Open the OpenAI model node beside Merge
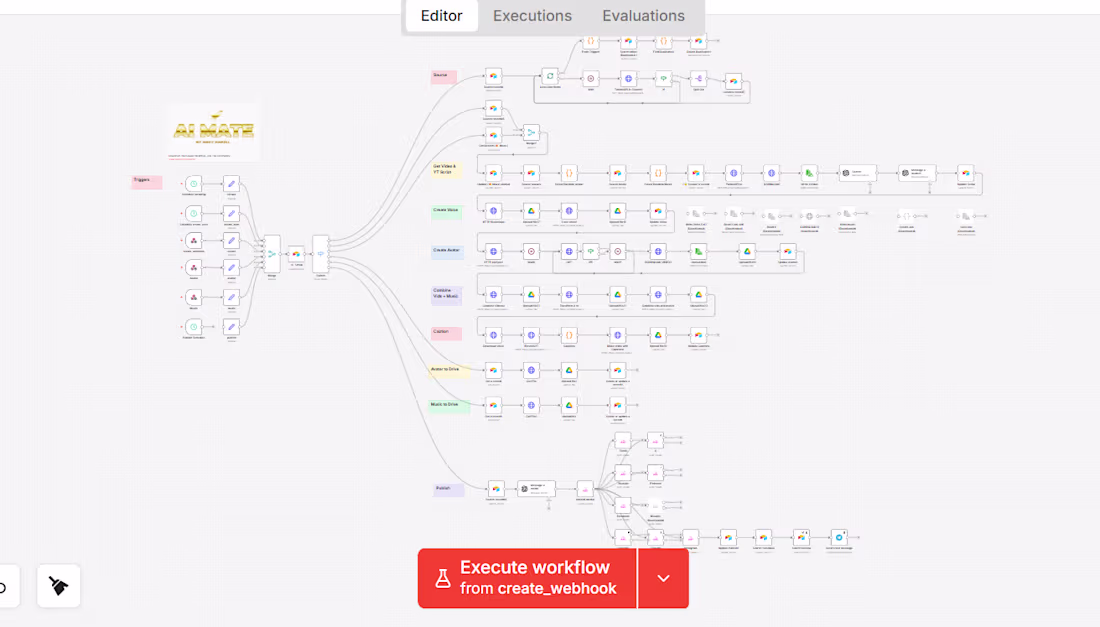This screenshot has height=627, width=1100. [297, 253]
